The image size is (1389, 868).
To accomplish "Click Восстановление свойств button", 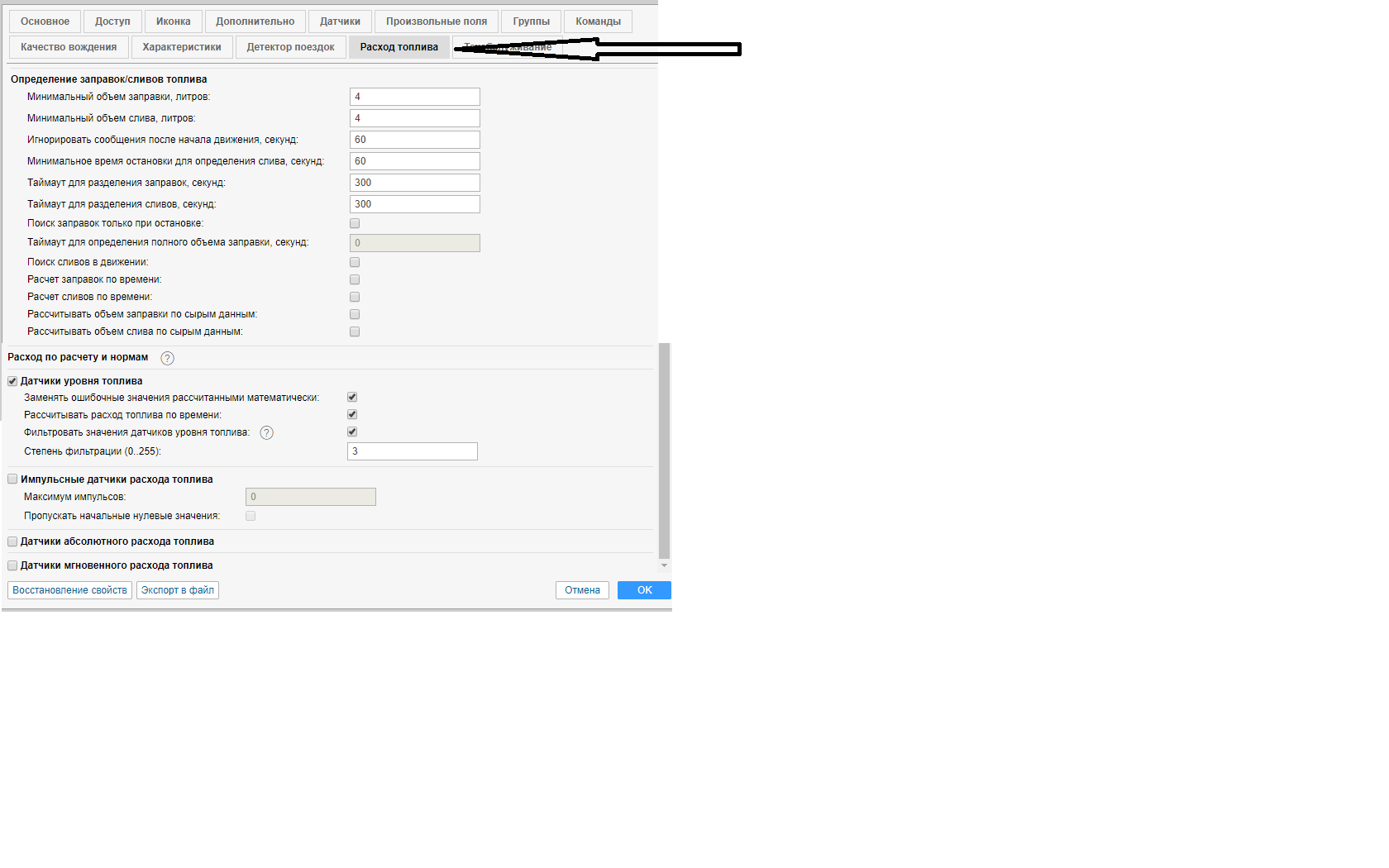I will pyautogui.click(x=69, y=590).
